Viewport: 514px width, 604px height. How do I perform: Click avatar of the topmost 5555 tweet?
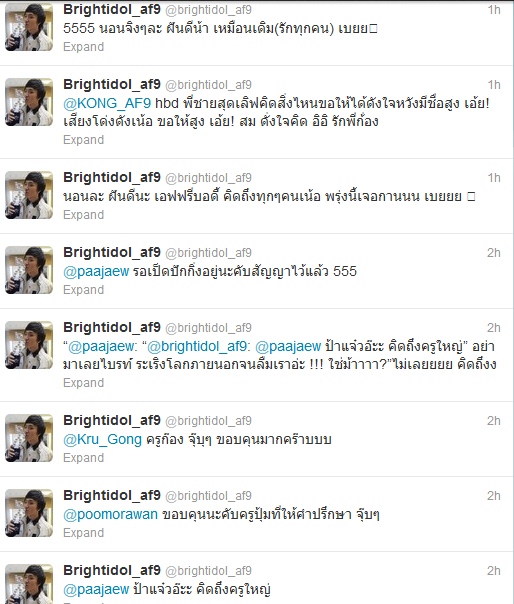tap(29, 27)
